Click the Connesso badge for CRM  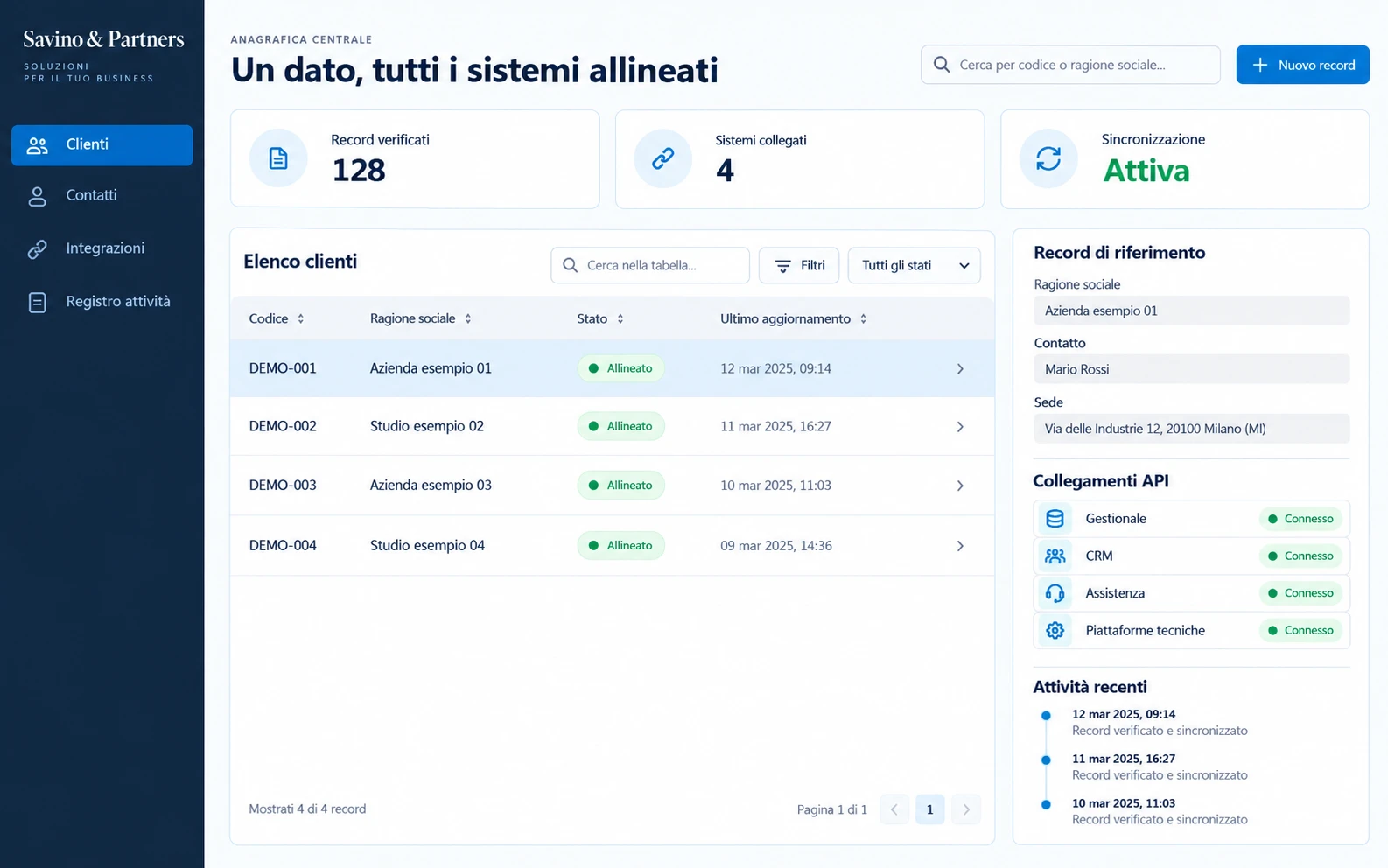click(1300, 556)
